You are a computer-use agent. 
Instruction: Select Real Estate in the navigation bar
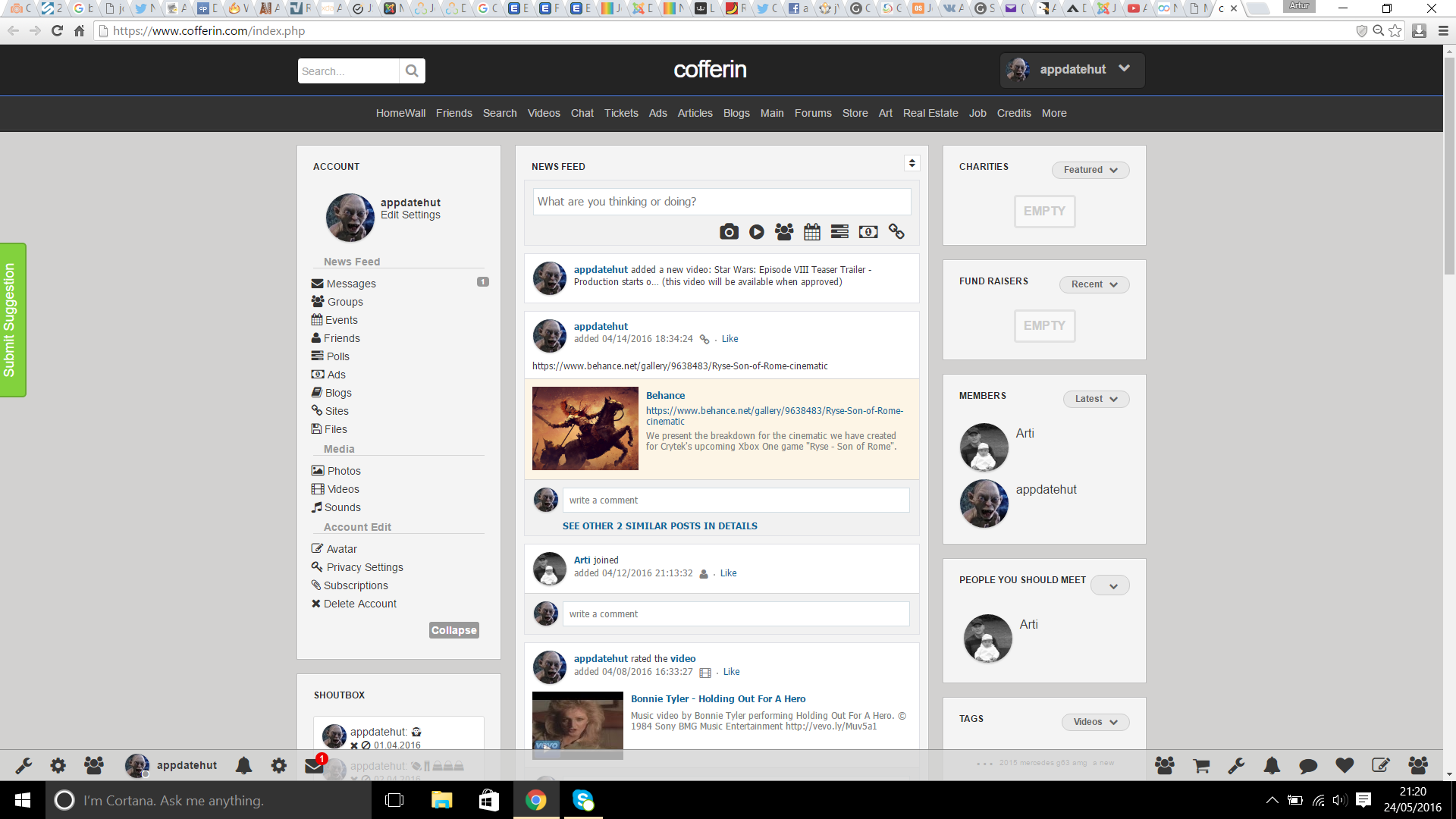pyautogui.click(x=930, y=113)
